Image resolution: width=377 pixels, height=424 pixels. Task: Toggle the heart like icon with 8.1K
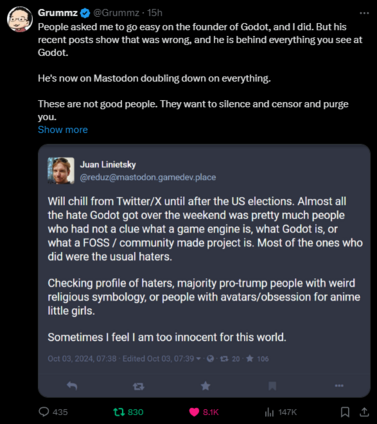click(194, 412)
